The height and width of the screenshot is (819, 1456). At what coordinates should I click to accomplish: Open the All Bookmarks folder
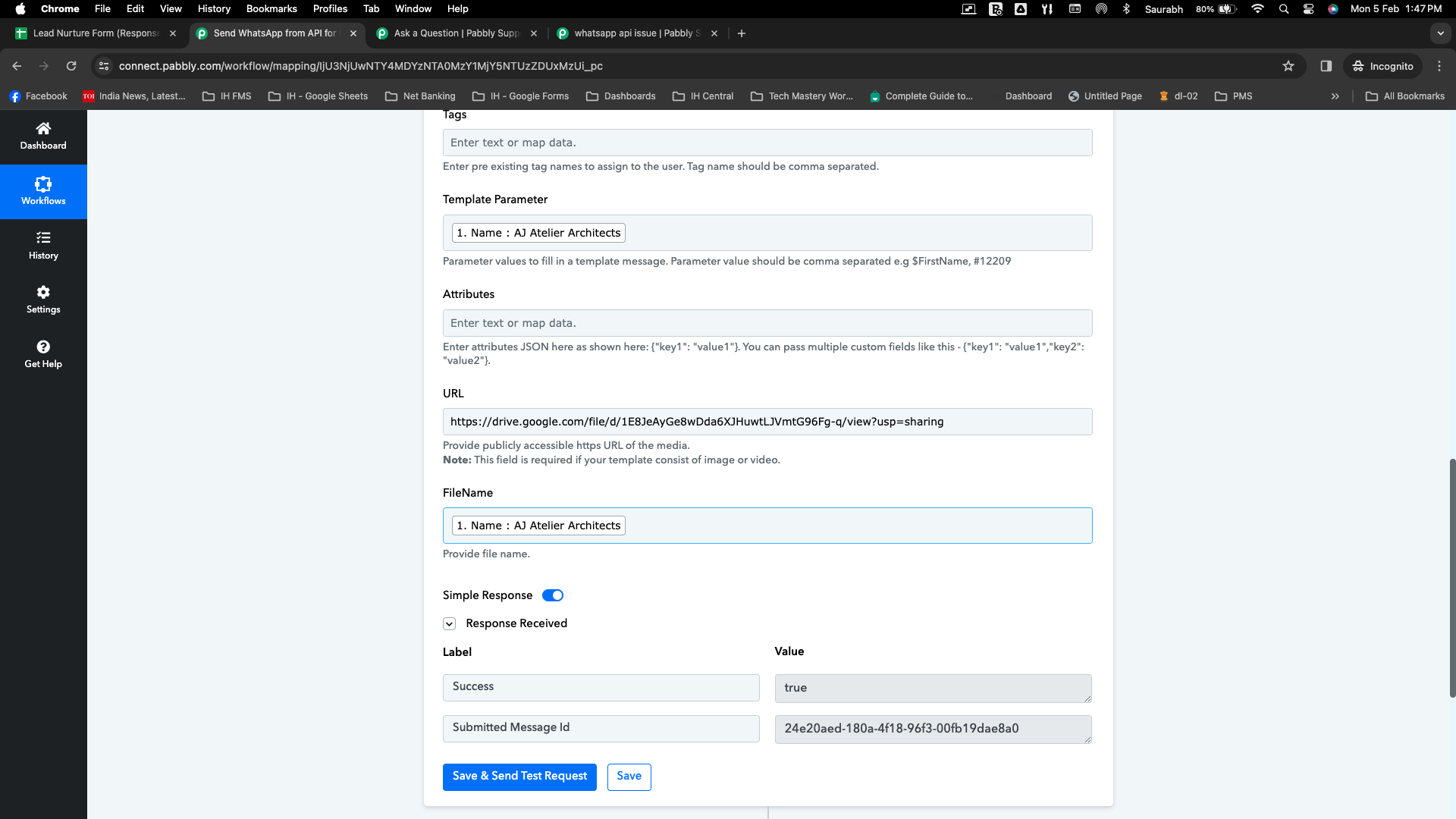tap(1405, 96)
